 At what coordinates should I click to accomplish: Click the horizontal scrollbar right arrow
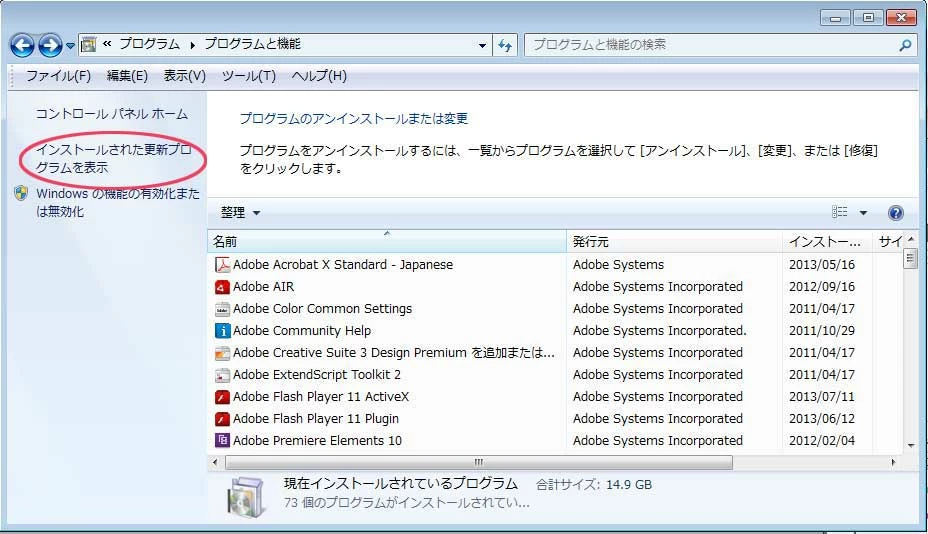click(x=893, y=462)
